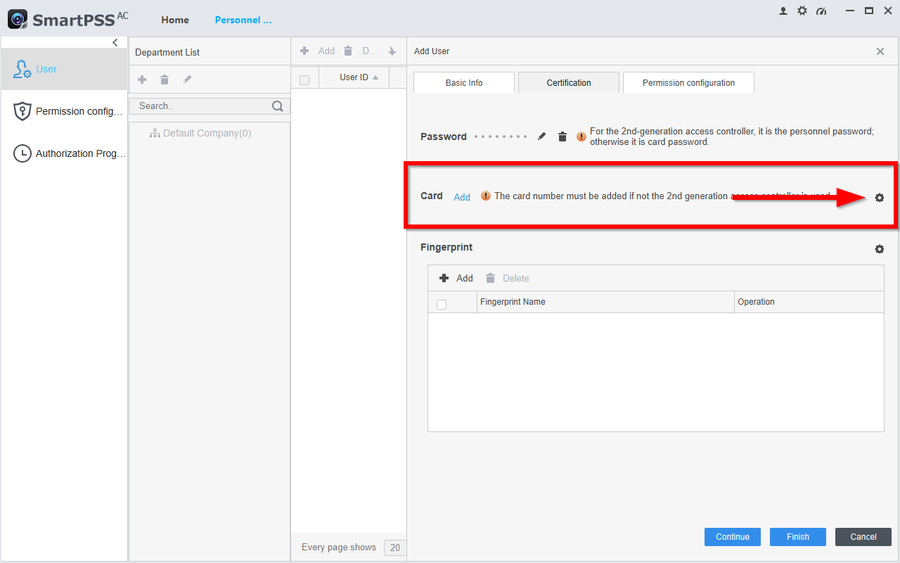
Task: Switch to the Basic Info tab
Action: (464, 83)
